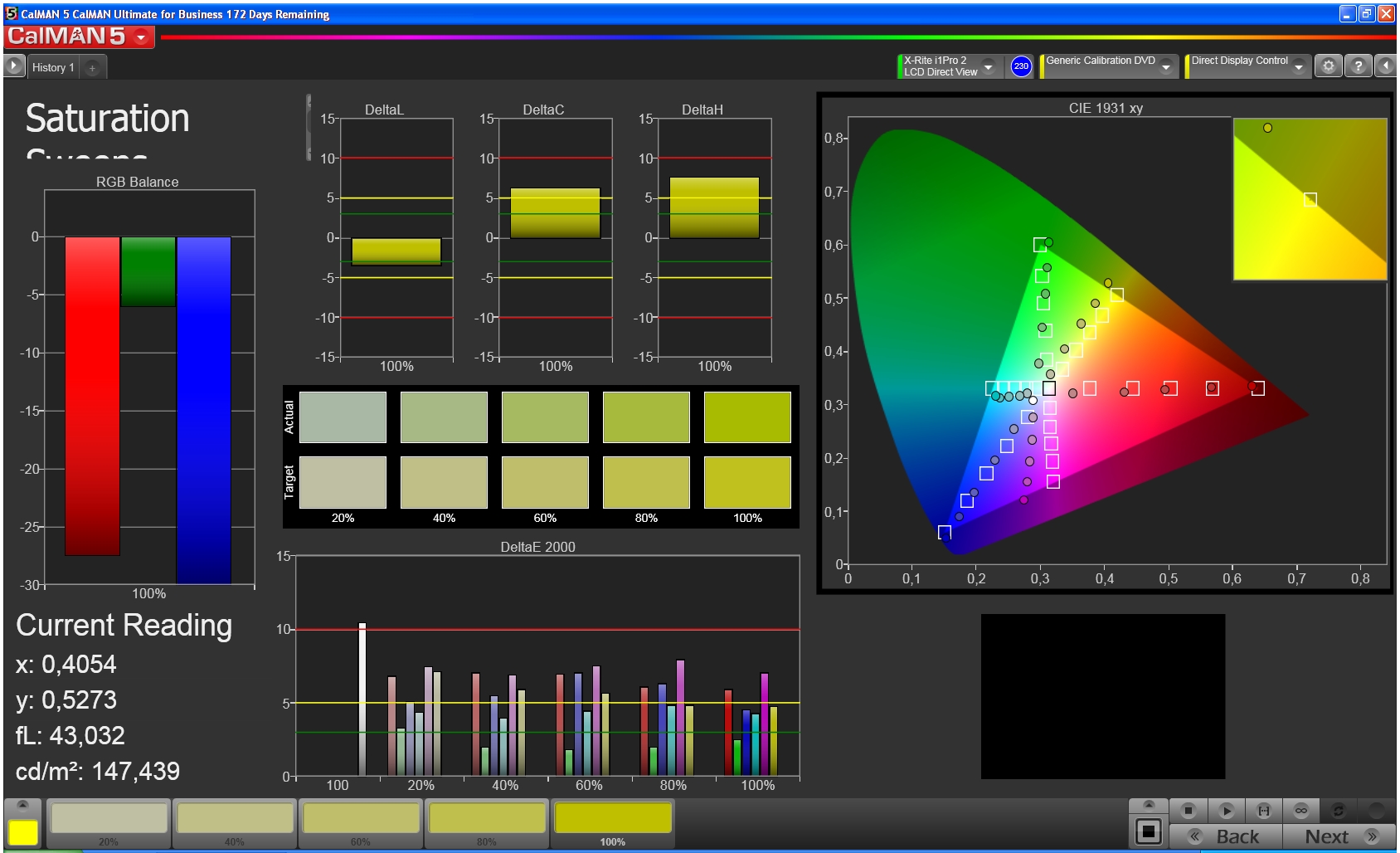Expand the left panel with the arrow icon
This screenshot has width=1400, height=853.
coord(14,66)
